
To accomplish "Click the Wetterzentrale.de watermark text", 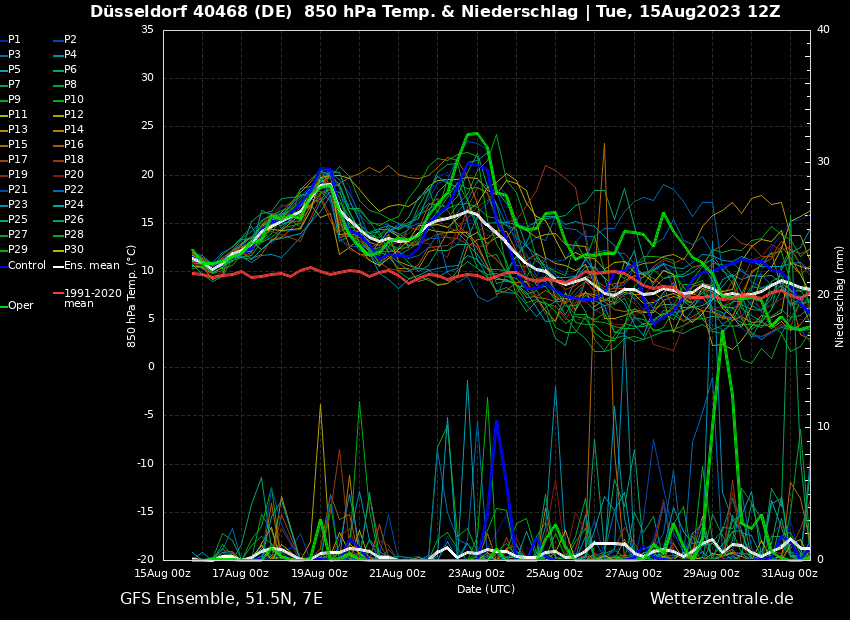I will click(x=721, y=599).
